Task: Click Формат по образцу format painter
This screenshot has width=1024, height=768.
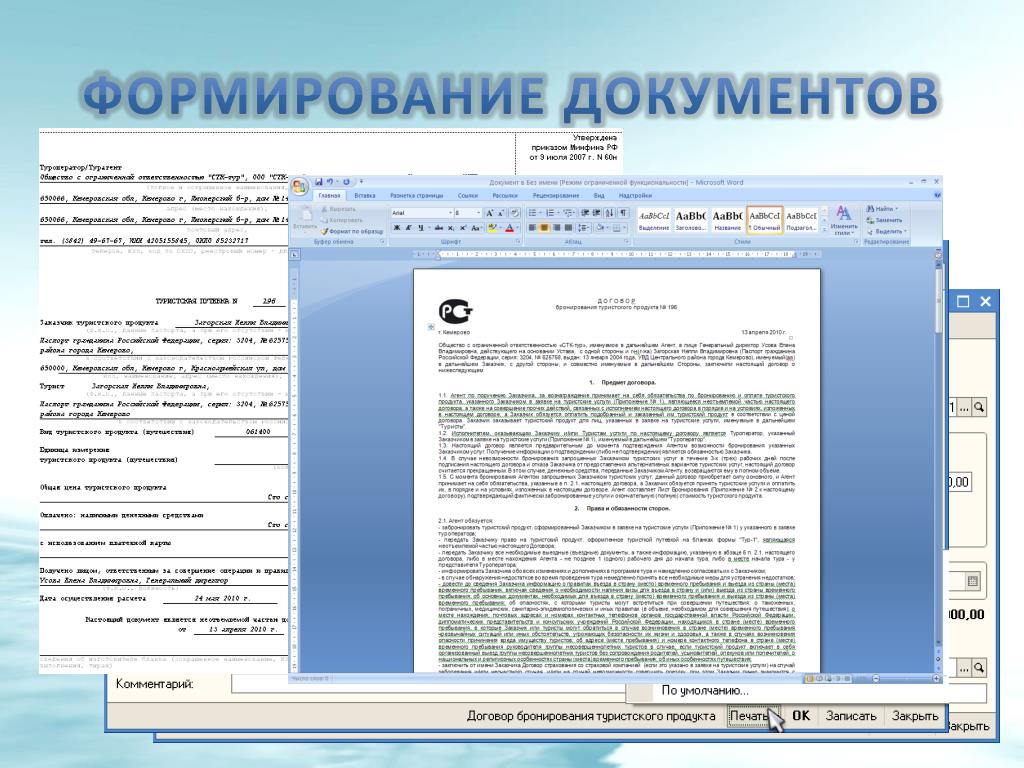Action: pos(351,231)
